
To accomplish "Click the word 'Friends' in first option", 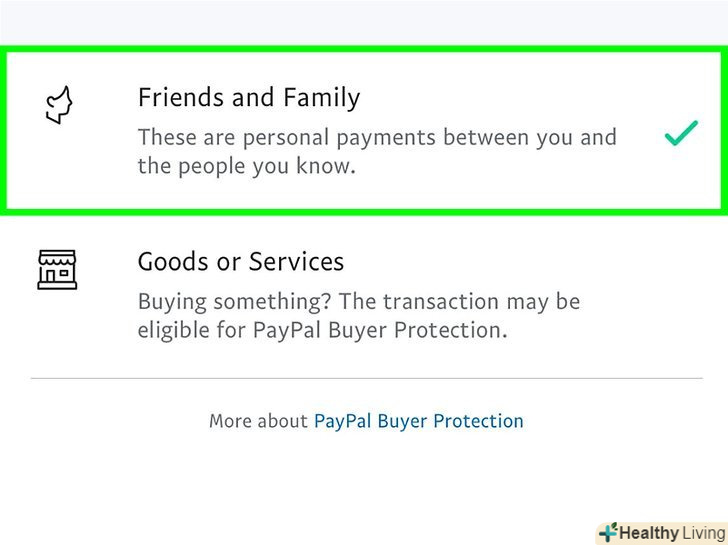I will click(175, 98).
